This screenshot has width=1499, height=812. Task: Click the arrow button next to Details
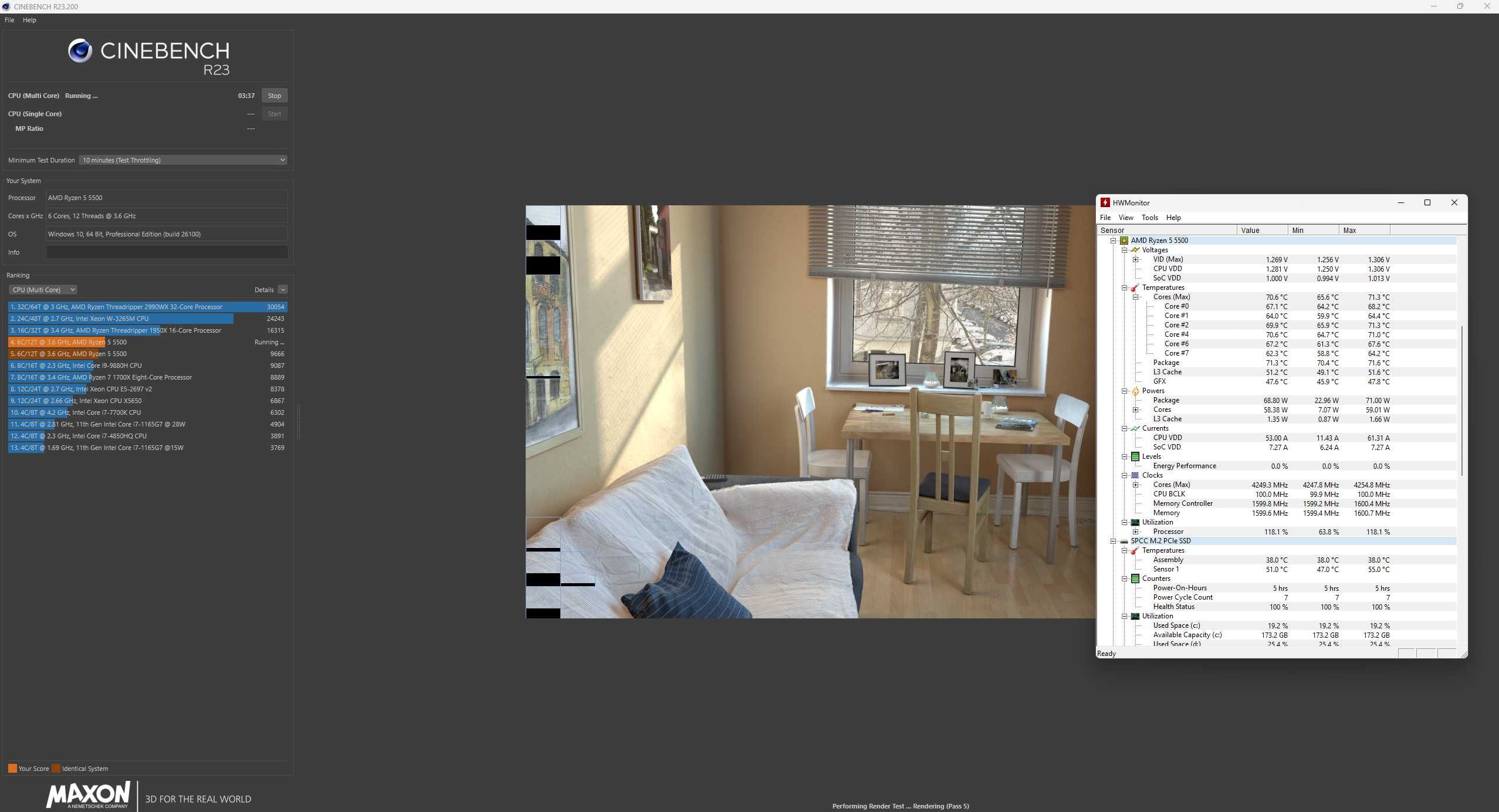coord(283,290)
